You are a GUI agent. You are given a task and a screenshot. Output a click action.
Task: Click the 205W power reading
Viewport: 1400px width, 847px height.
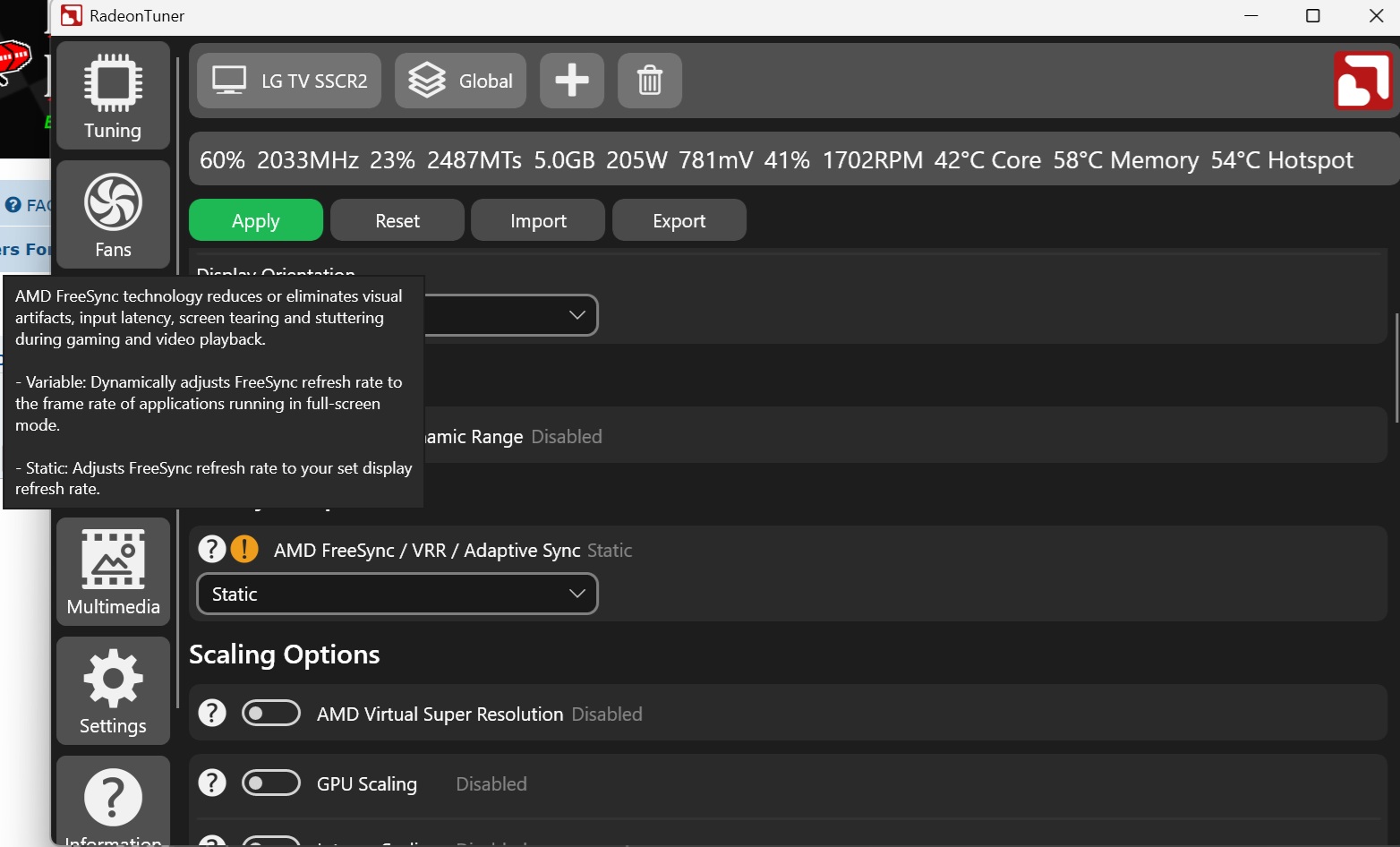pyautogui.click(x=636, y=160)
